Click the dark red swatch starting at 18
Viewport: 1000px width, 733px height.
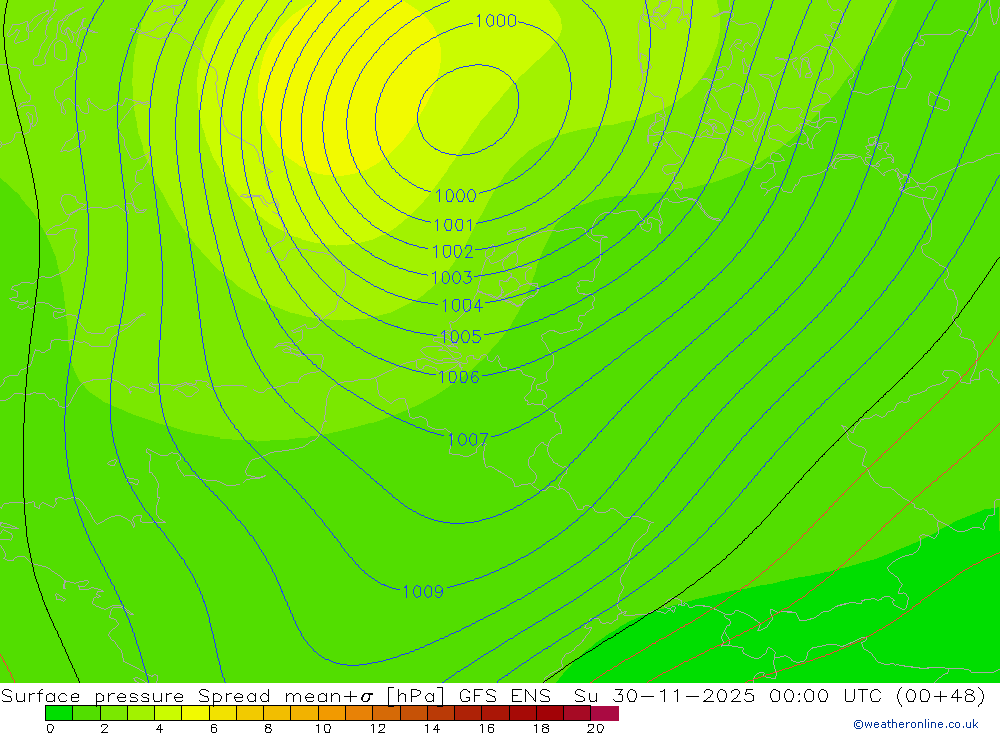(550, 713)
